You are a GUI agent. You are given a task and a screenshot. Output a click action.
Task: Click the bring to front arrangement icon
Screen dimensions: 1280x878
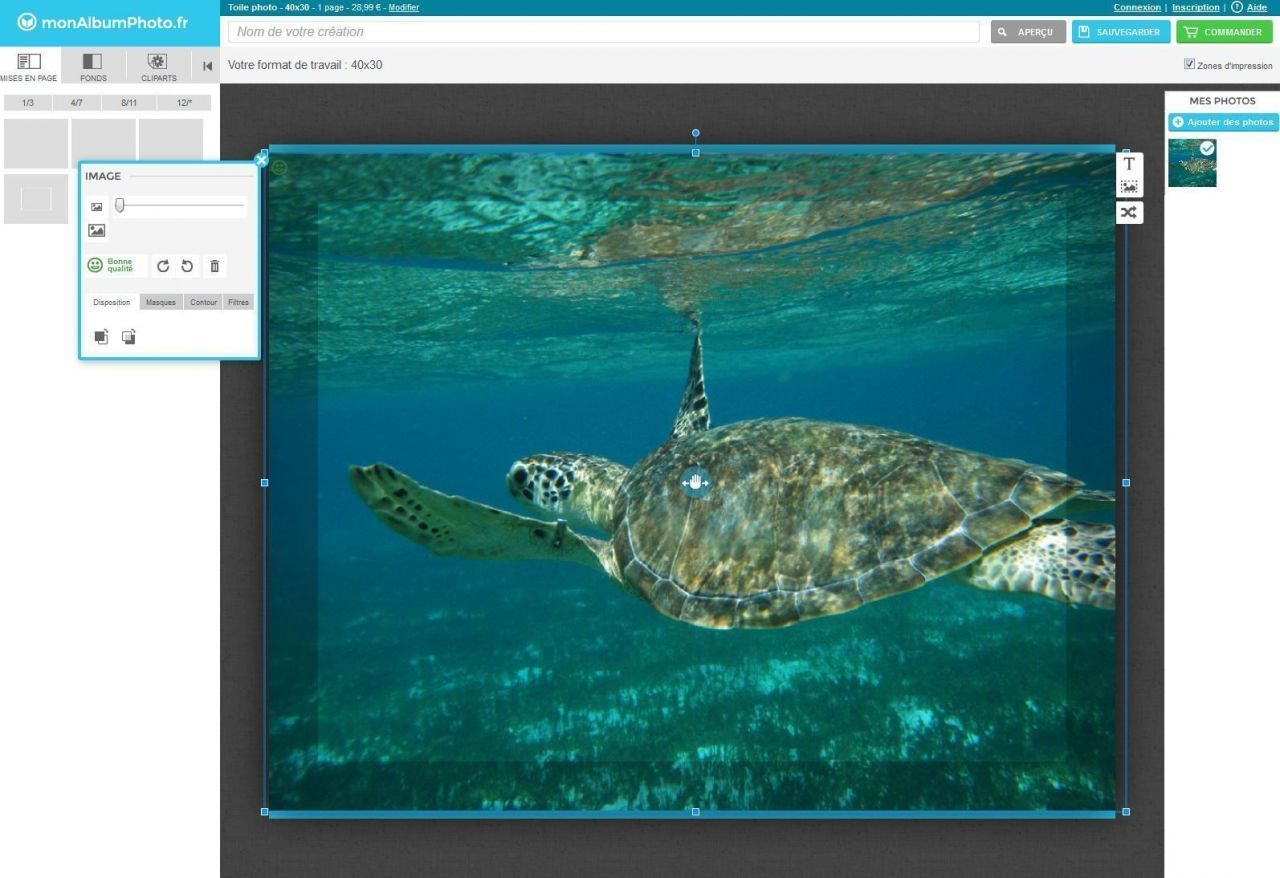(101, 337)
